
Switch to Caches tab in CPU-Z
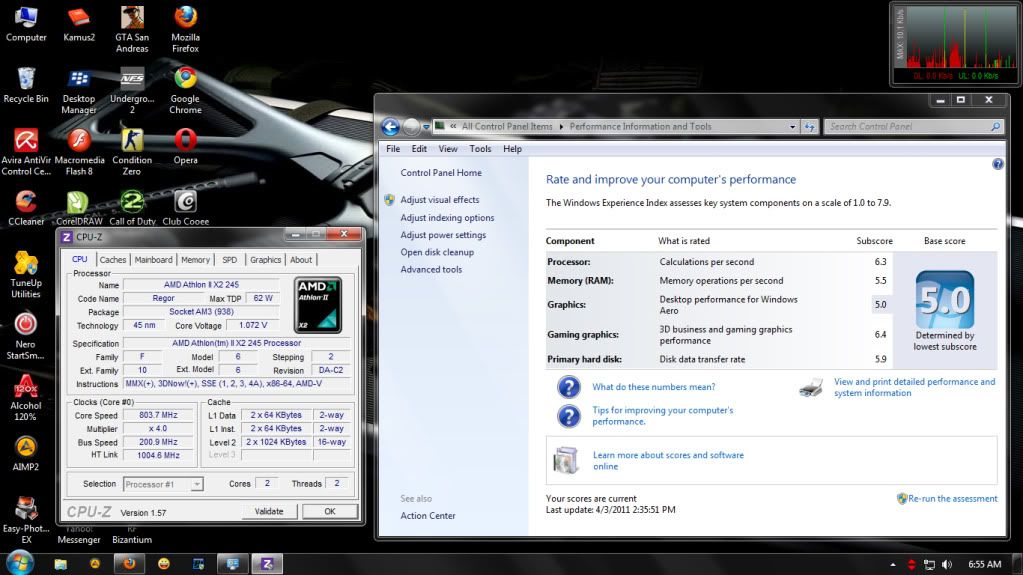pyautogui.click(x=113, y=260)
